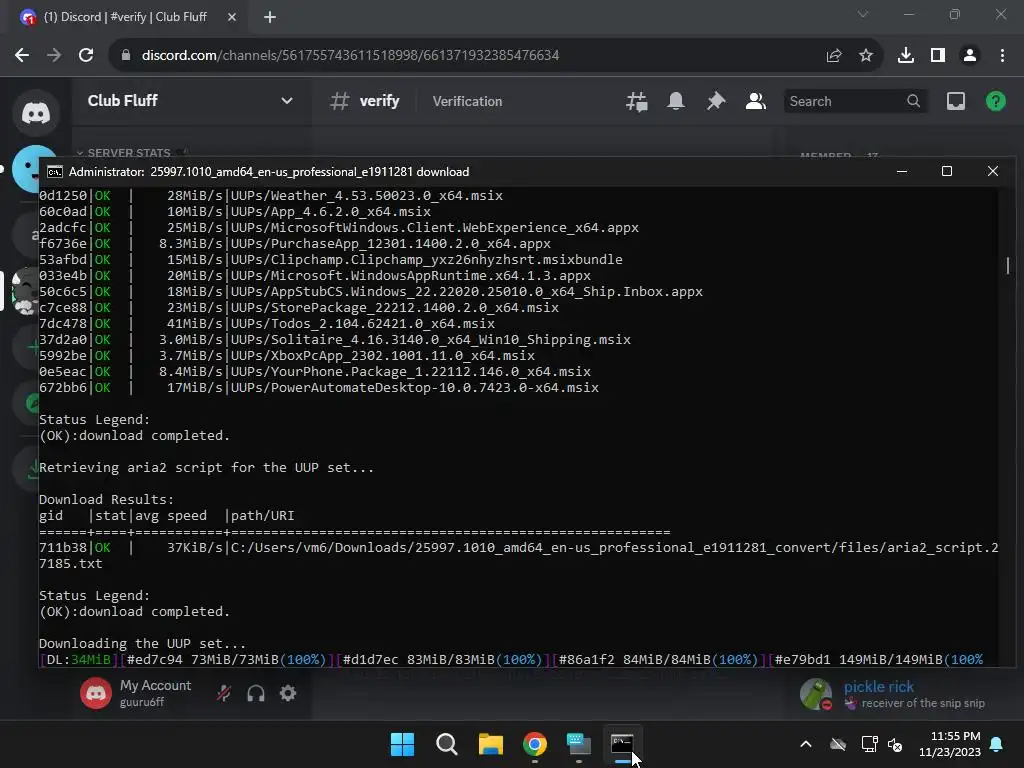
Task: Click the Clipchamp msixbundle line
Action: [331, 259]
